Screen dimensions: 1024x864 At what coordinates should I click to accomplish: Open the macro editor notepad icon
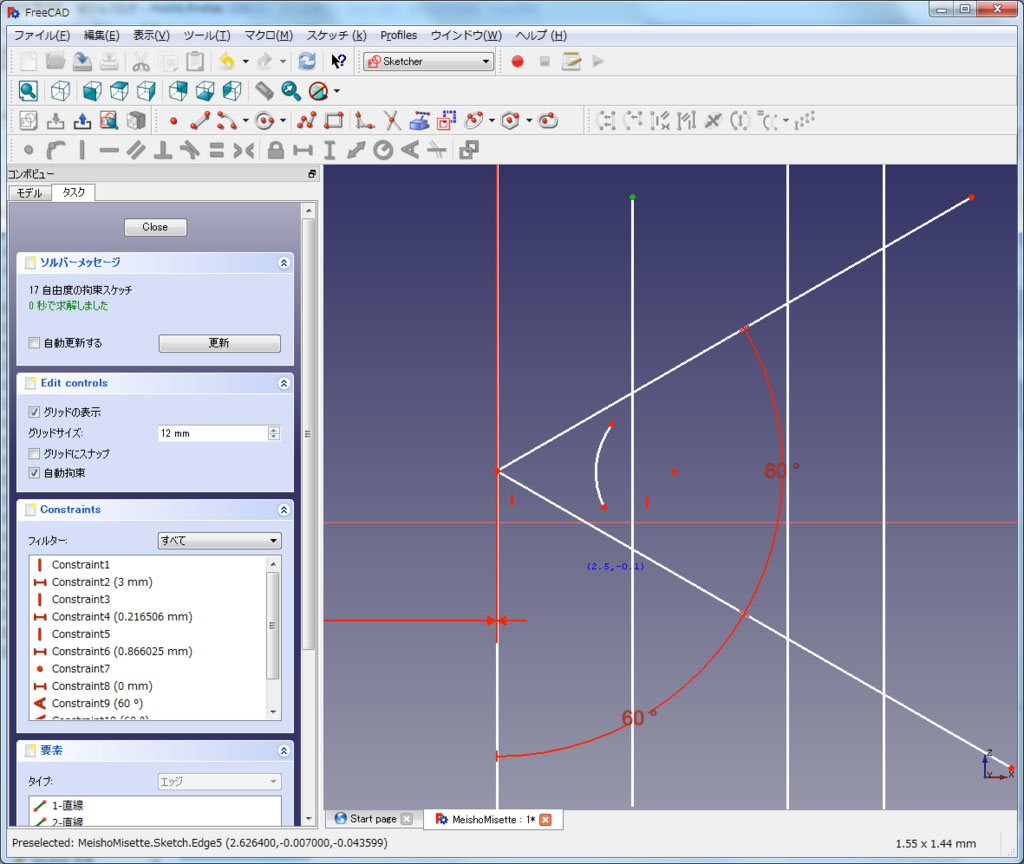(x=571, y=61)
